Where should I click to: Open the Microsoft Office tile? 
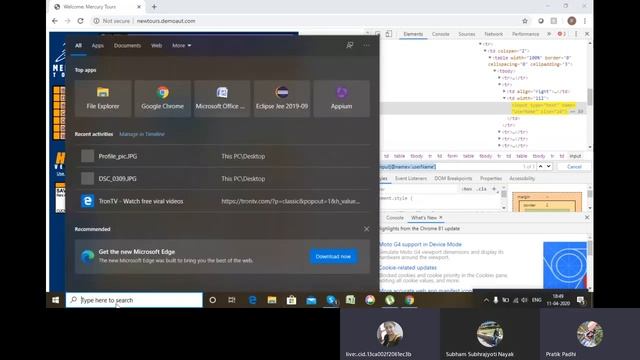pos(222,99)
